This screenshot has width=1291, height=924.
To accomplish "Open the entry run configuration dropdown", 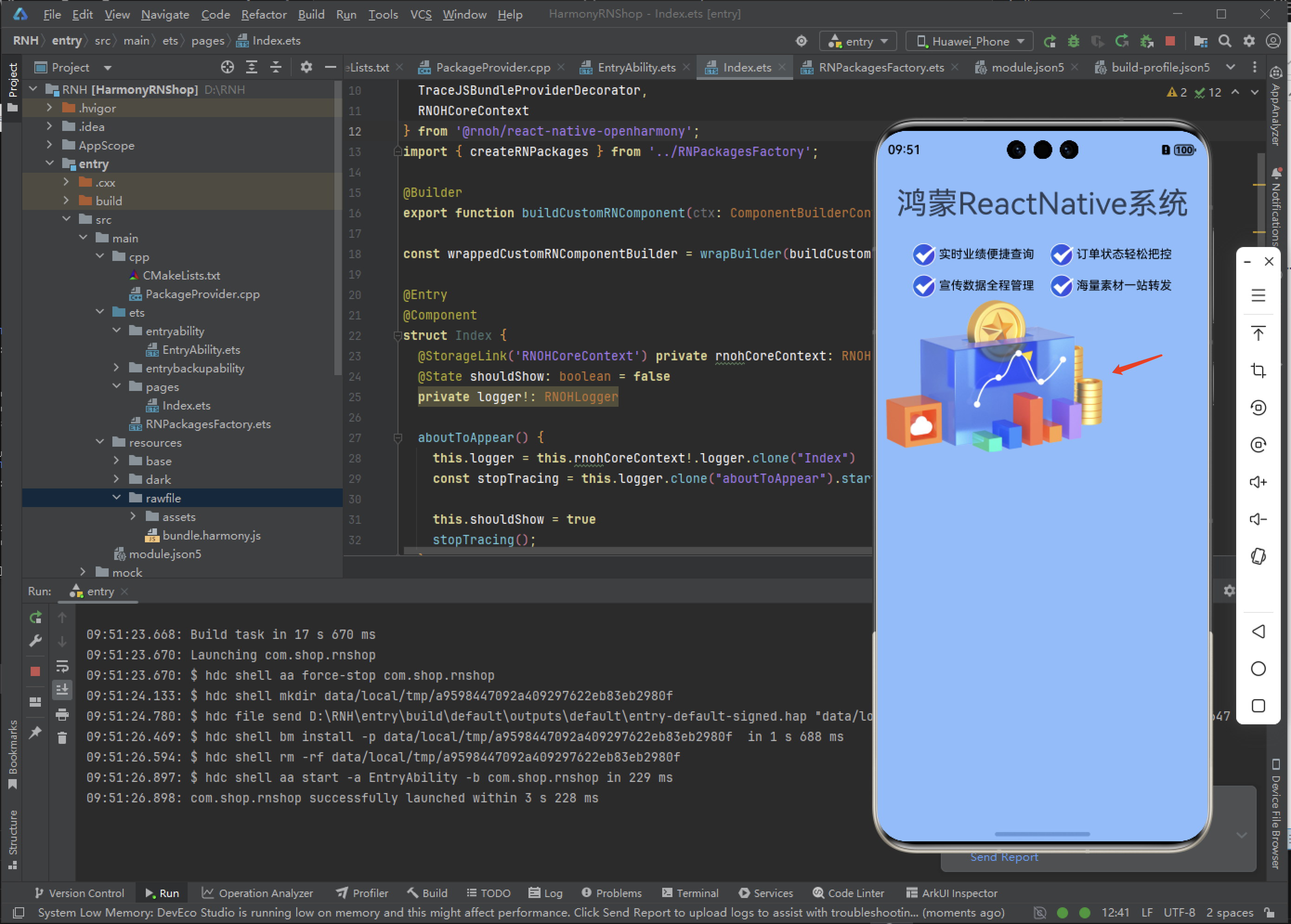I will click(857, 41).
